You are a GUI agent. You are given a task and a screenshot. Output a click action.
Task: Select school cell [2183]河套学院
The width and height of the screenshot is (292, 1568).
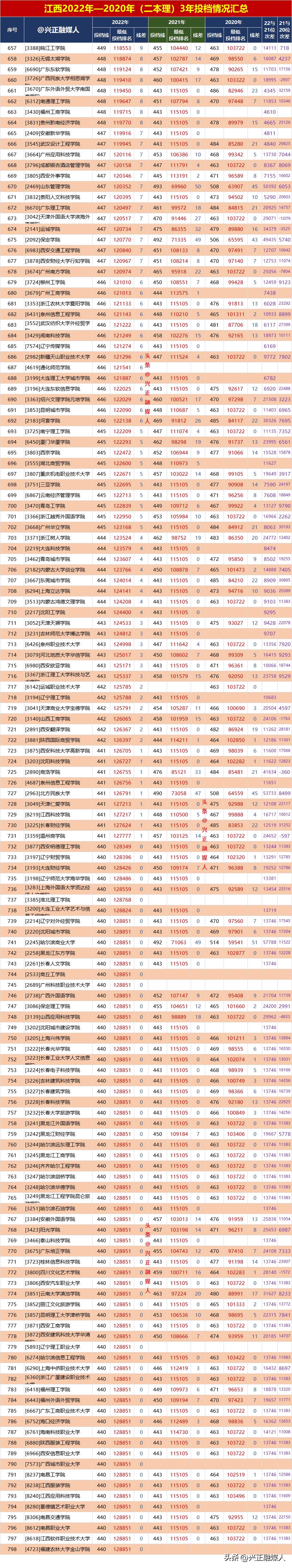point(58,421)
